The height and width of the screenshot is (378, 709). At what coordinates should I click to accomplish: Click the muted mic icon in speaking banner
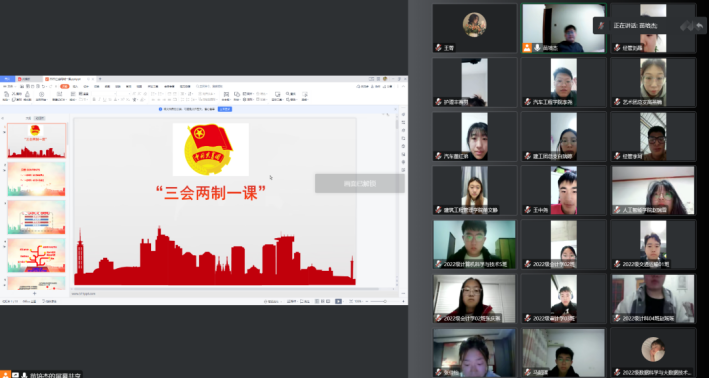tap(601, 25)
